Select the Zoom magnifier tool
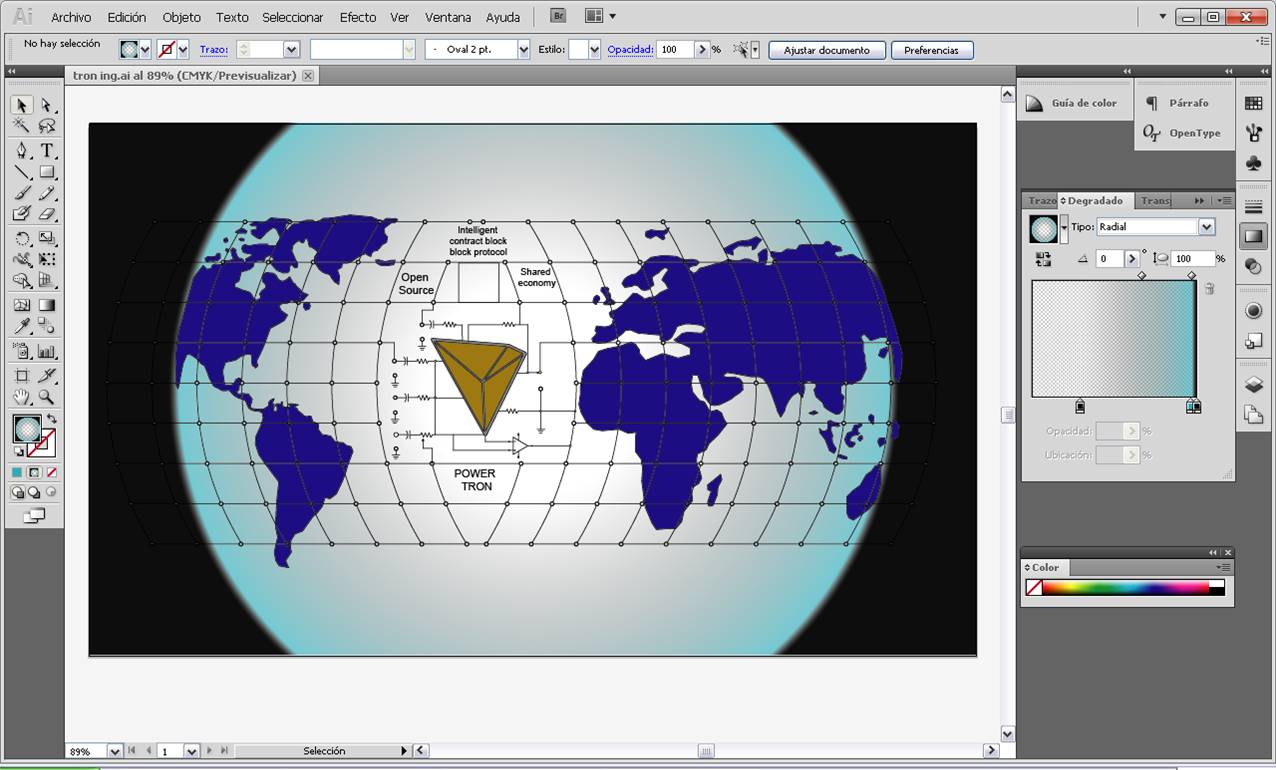This screenshot has width=1276, height=770. [46, 397]
